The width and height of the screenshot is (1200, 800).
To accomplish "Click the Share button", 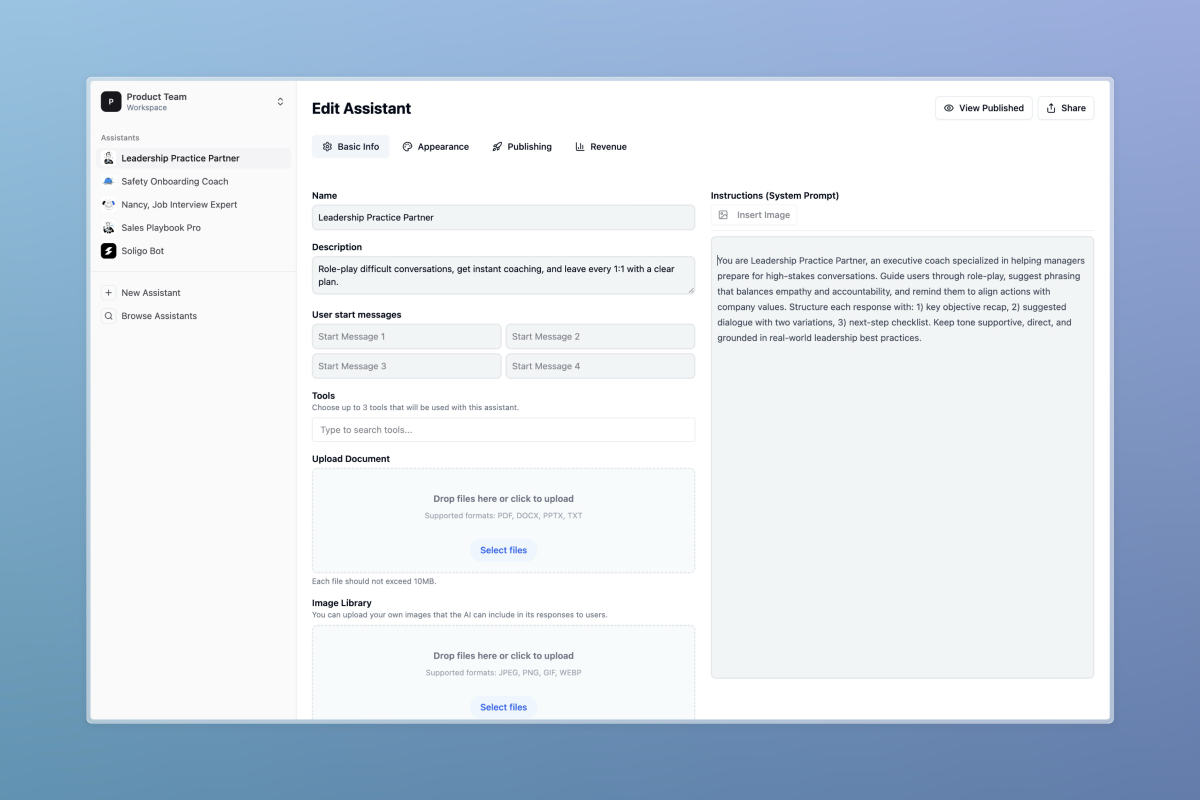I will pos(1065,107).
